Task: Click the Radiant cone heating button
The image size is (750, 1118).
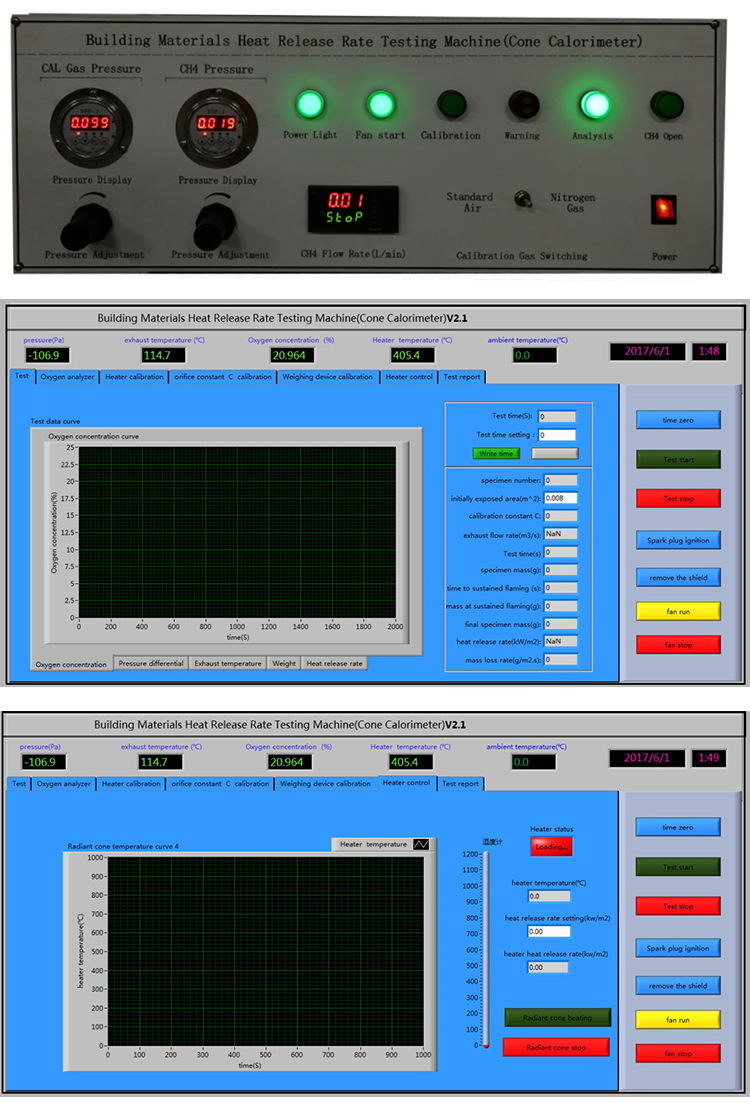Action: tap(556, 1017)
